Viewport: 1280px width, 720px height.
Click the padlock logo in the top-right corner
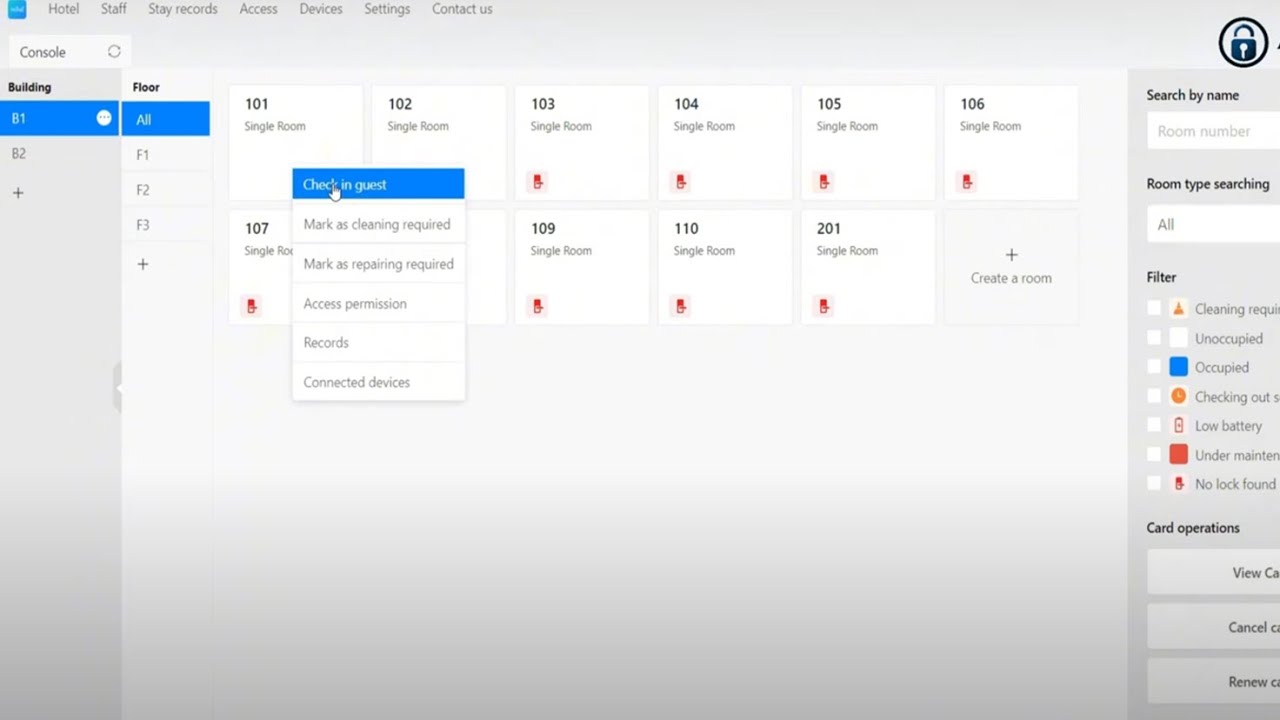click(1243, 42)
